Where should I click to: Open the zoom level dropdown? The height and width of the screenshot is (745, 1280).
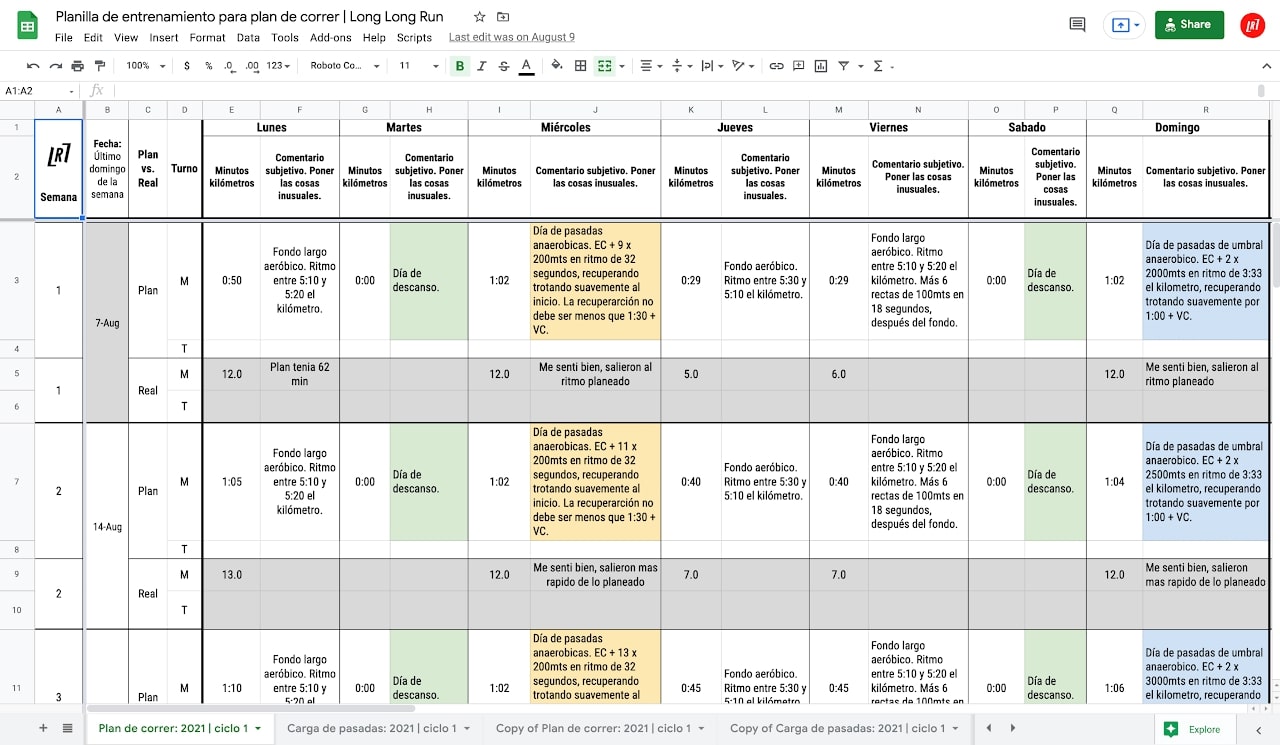[144, 66]
